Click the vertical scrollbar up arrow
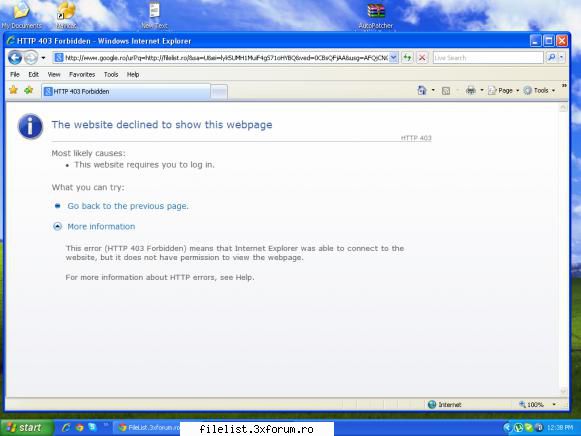This screenshot has width=581, height=436. pos(563,108)
